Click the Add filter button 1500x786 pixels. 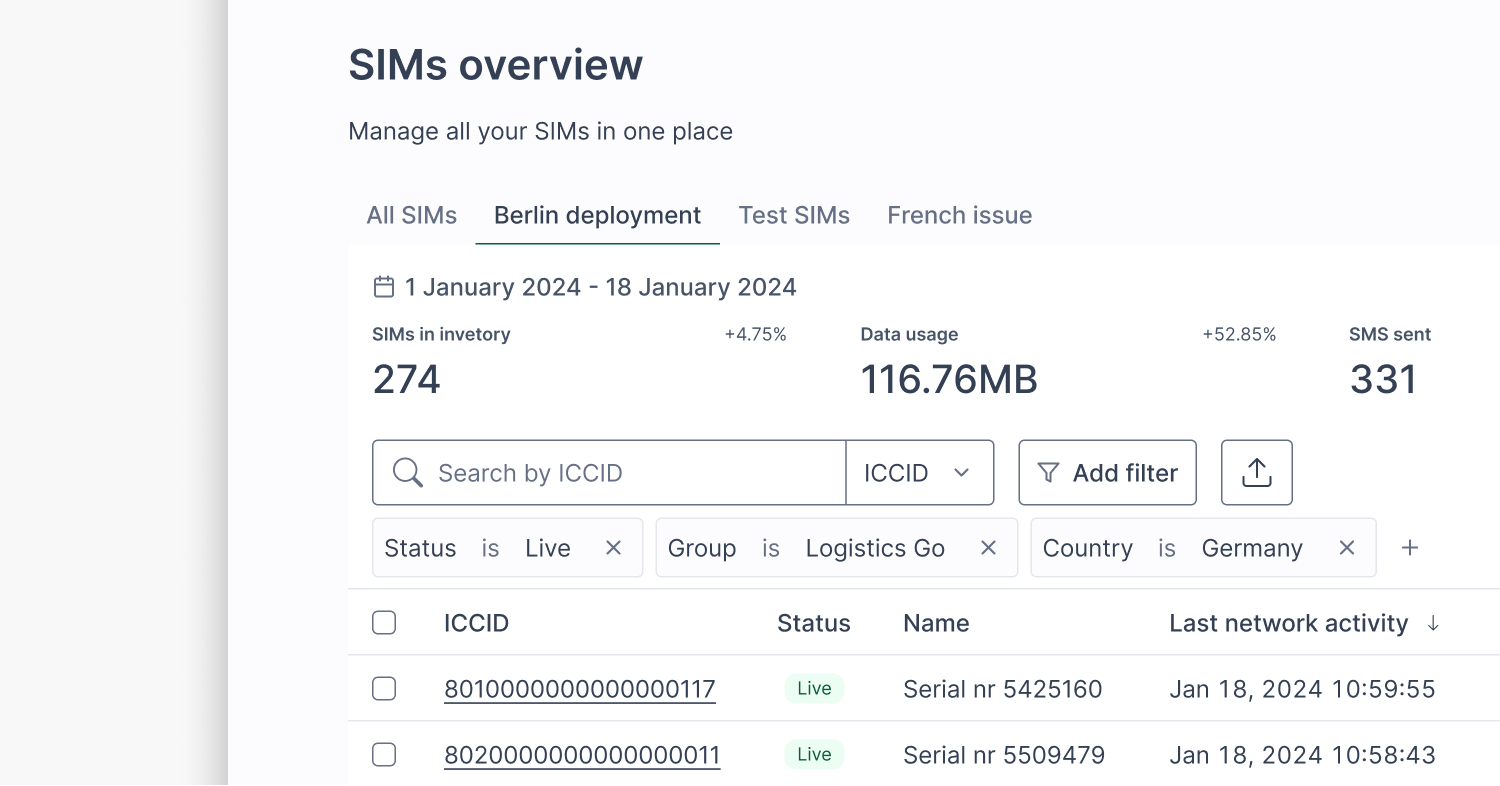[x=1107, y=473]
